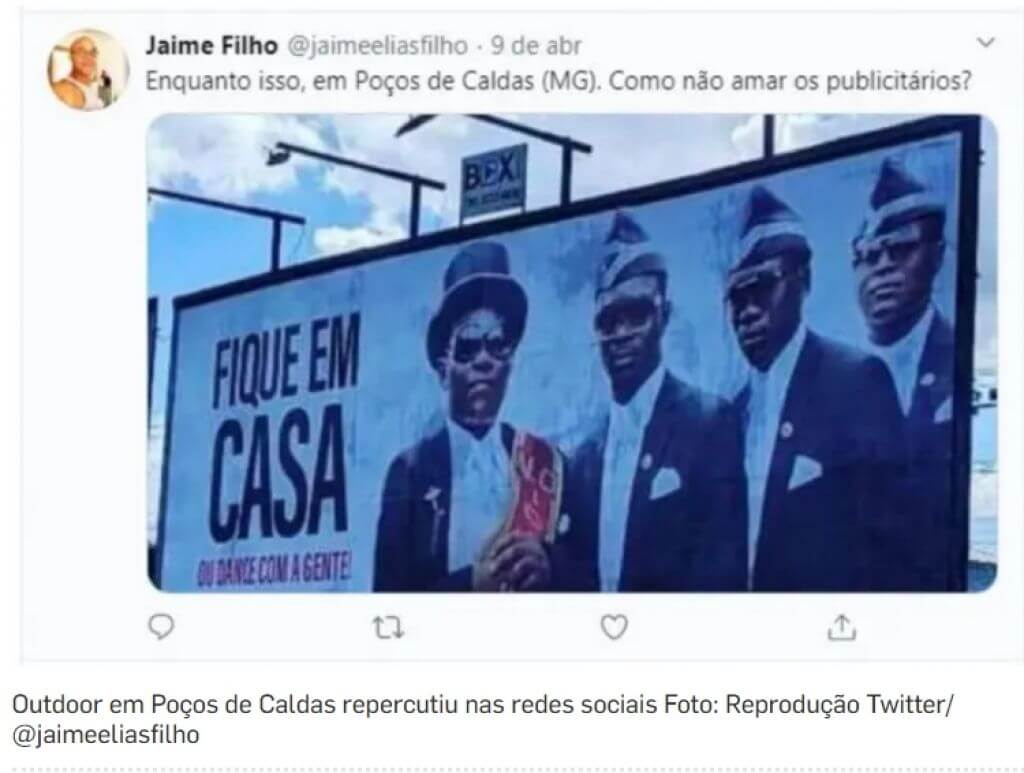The width and height of the screenshot is (1024, 773).
Task: Open the share upload icon
Action: tap(842, 627)
